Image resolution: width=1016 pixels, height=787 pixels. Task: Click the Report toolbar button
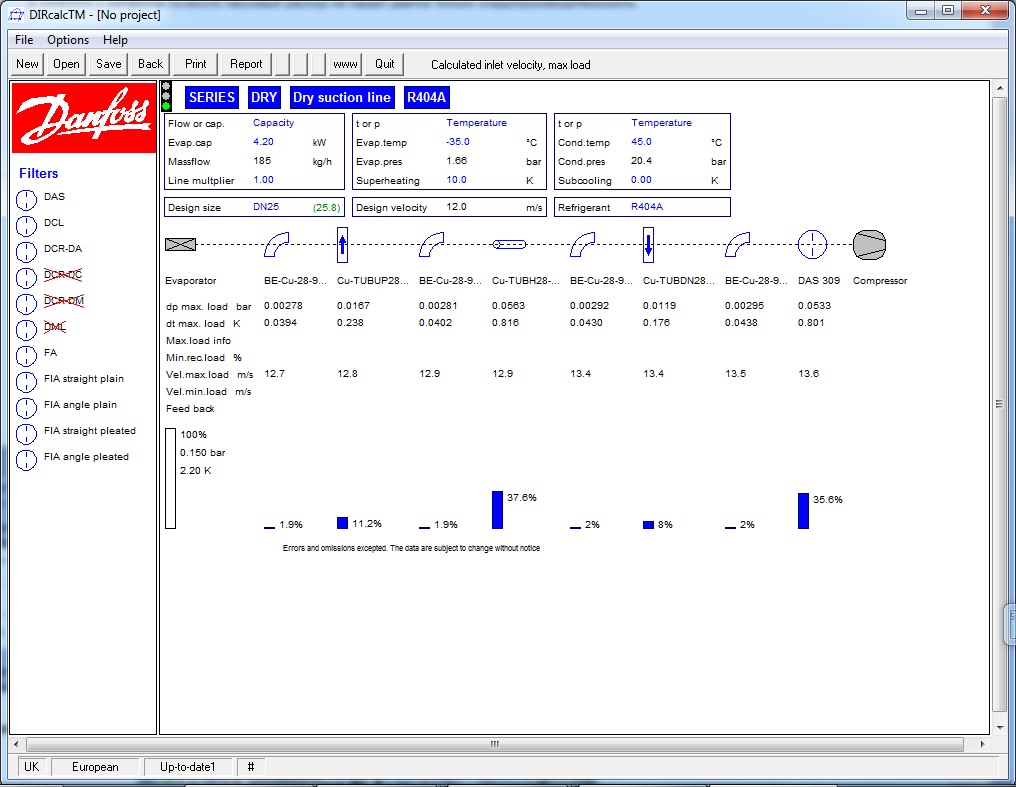pos(246,64)
